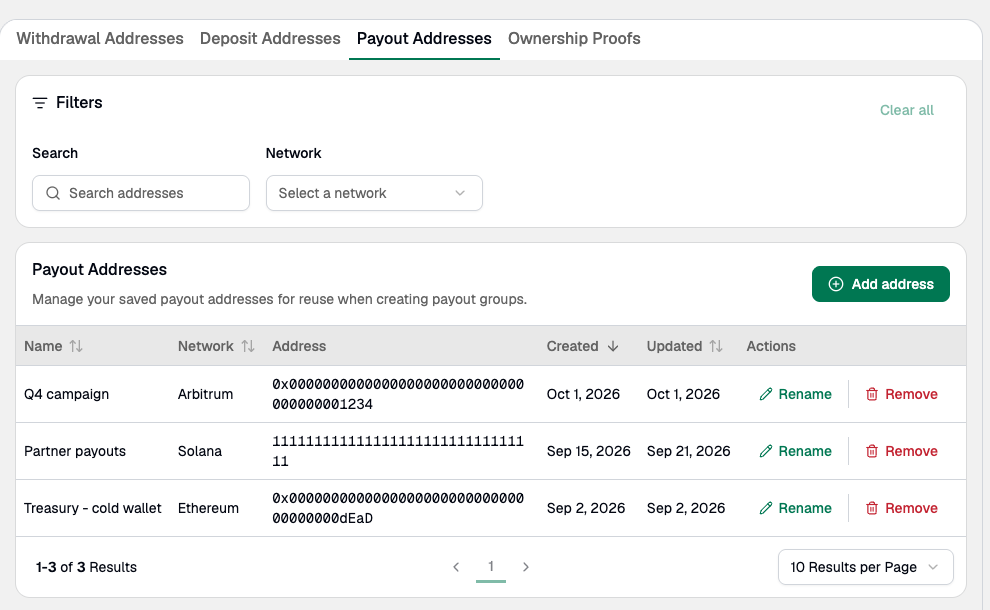Click the Address column header
This screenshot has width=990, height=610.
tap(299, 346)
